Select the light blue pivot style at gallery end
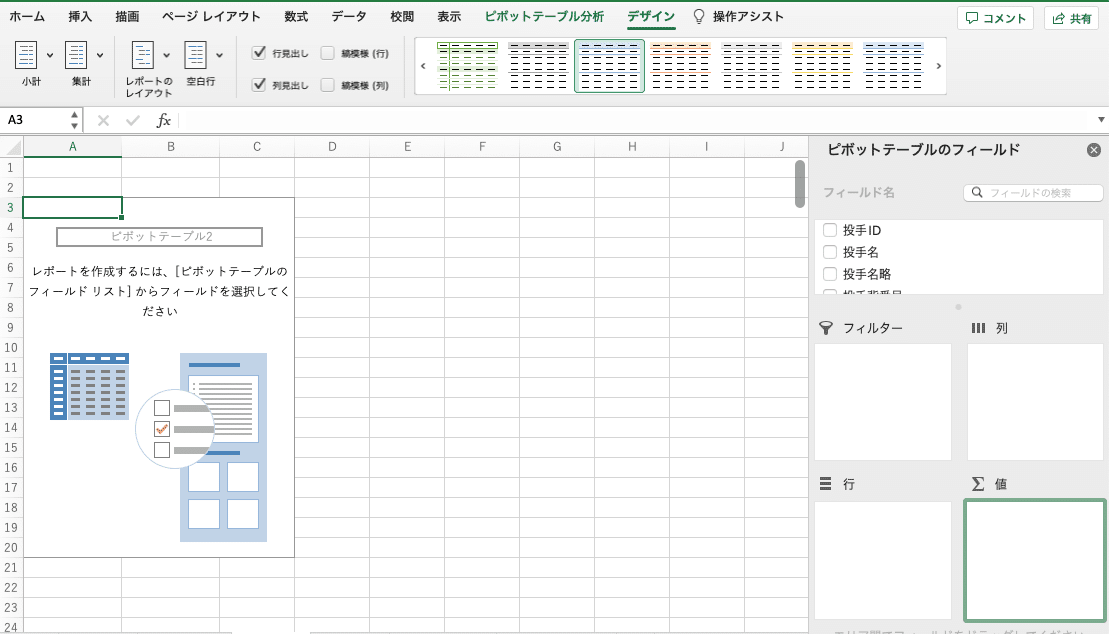Image resolution: width=1109 pixels, height=634 pixels. pos(893,66)
